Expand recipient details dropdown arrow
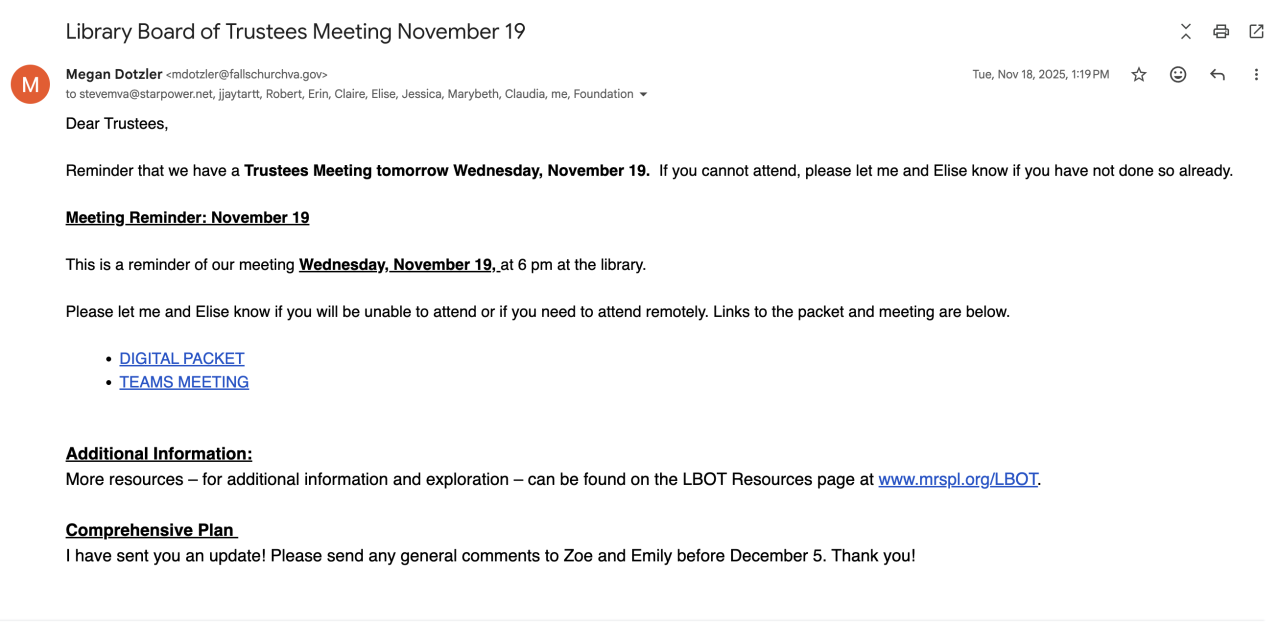1280x627 pixels. [x=643, y=94]
